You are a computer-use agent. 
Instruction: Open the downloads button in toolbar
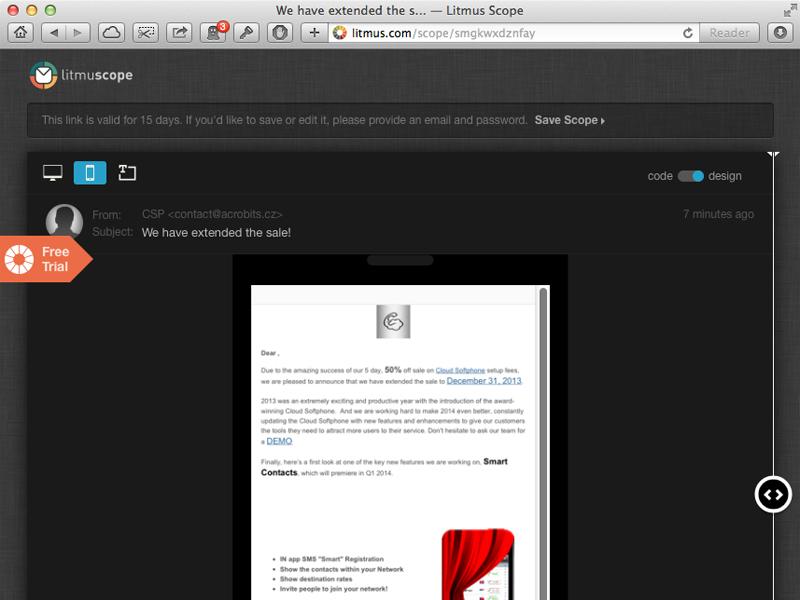(780, 33)
